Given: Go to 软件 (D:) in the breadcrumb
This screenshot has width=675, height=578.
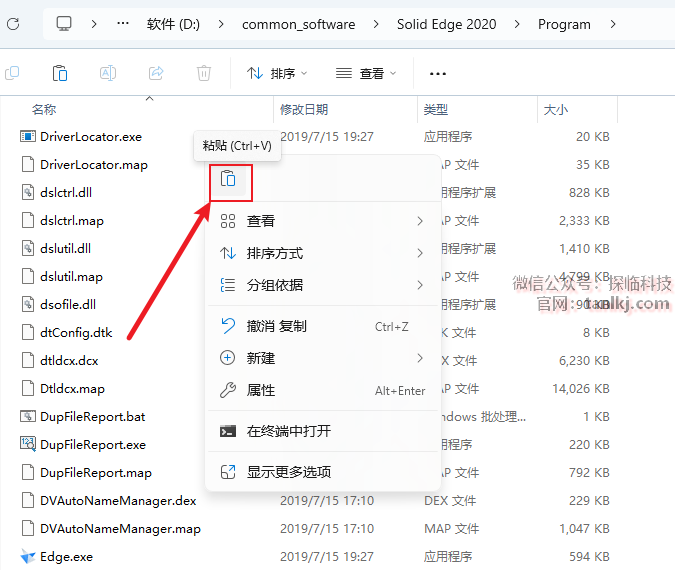Looking at the screenshot, I should coord(173,24).
